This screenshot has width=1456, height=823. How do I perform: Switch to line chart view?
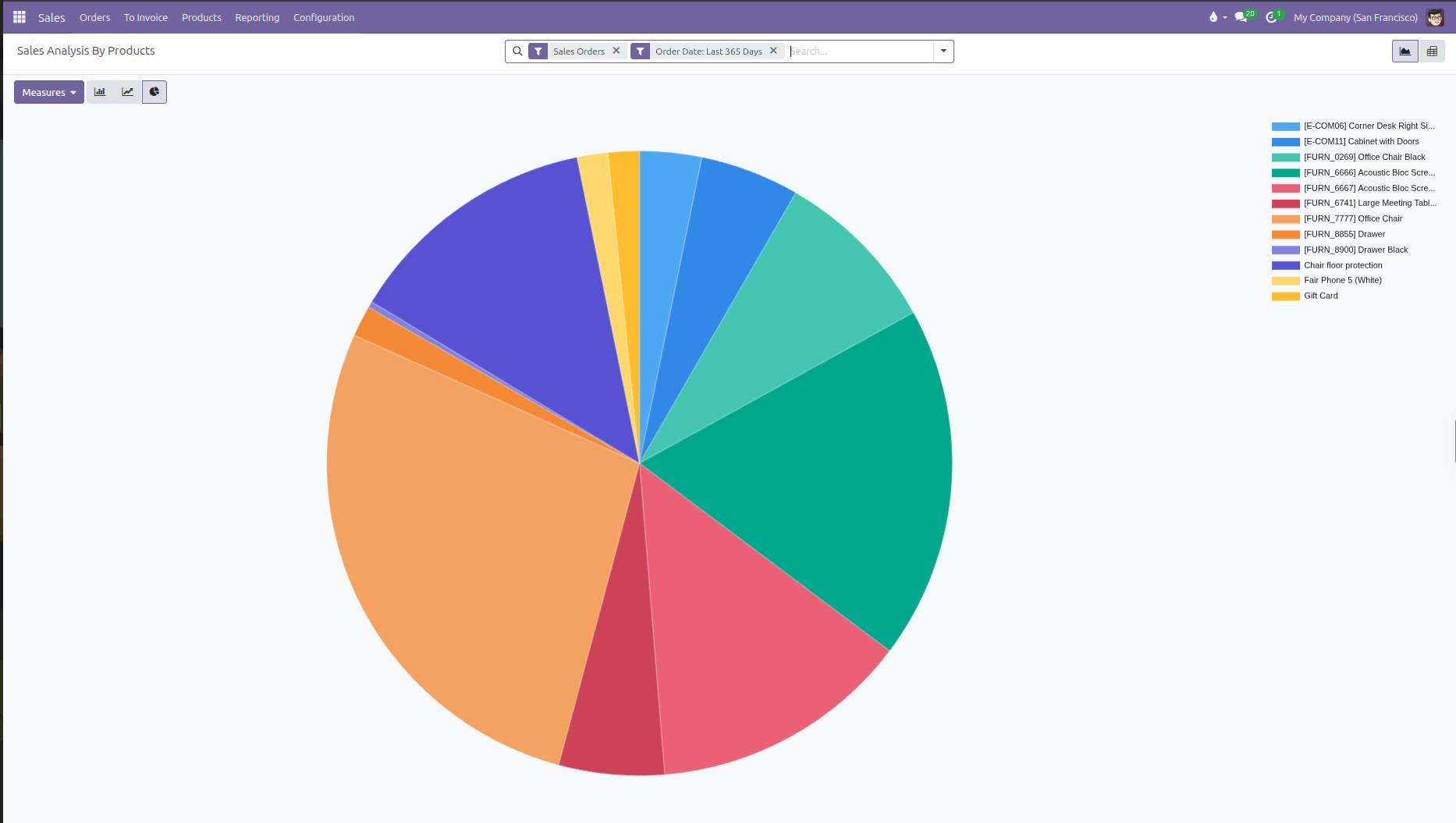pos(127,92)
